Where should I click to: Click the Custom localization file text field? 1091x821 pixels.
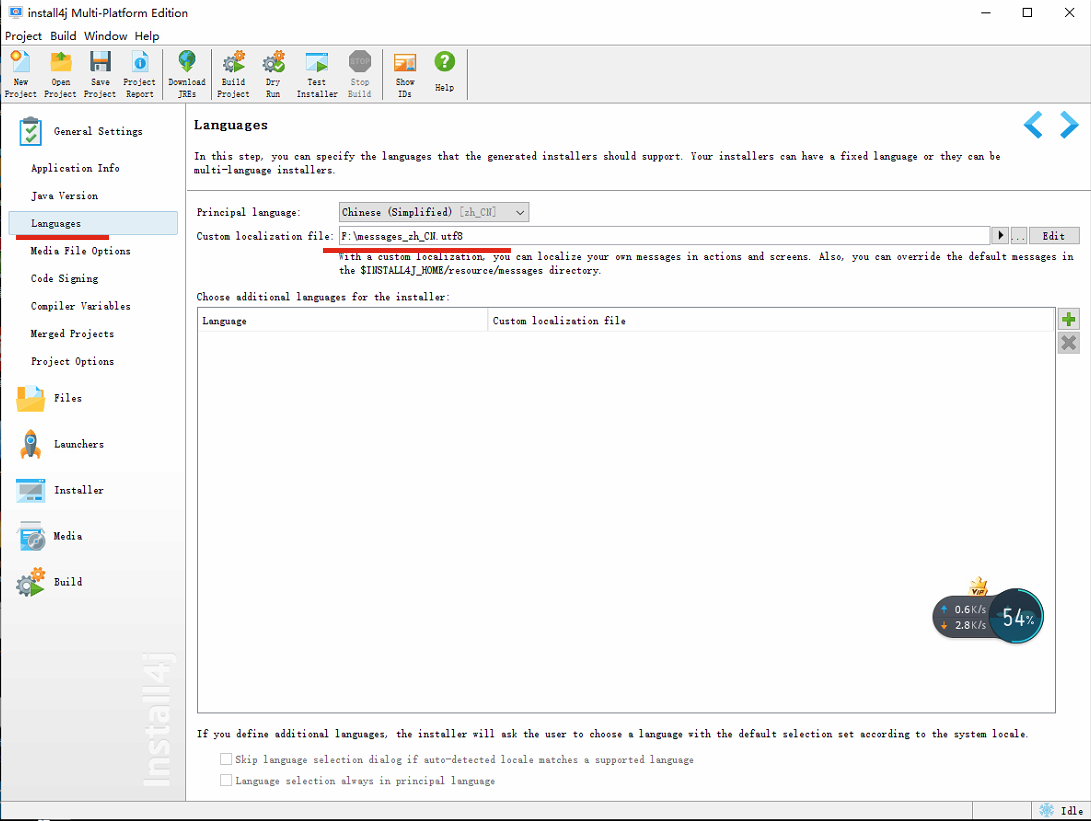(664, 236)
